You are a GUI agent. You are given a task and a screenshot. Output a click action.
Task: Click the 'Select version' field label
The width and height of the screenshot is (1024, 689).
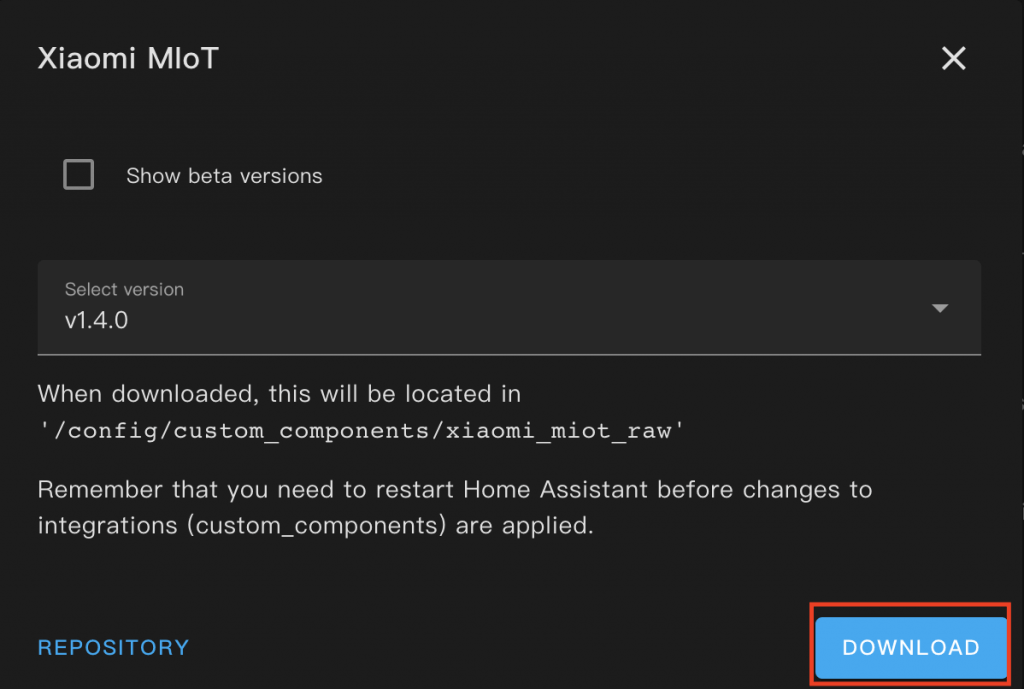[124, 289]
